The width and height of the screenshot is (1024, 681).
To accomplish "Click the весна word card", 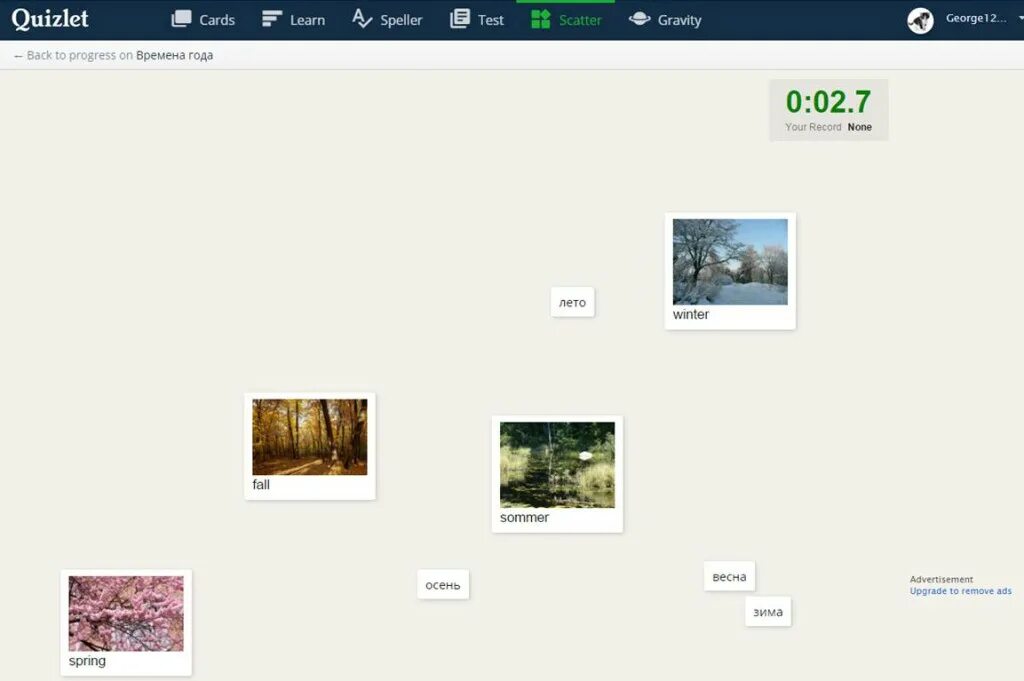I will 728,576.
